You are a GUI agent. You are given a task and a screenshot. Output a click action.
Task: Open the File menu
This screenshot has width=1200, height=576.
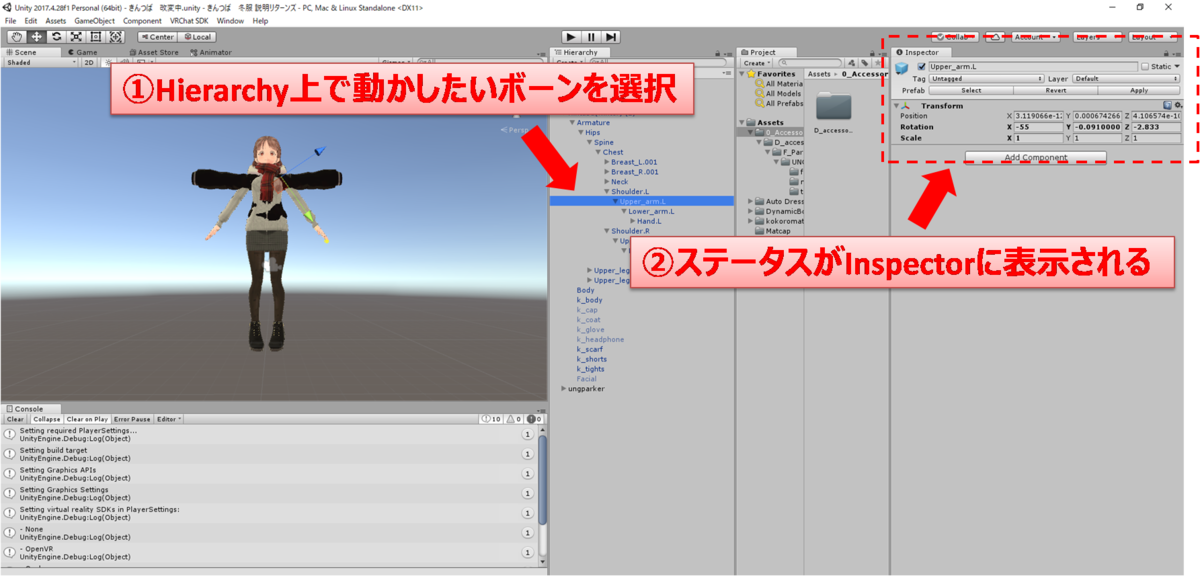10,20
